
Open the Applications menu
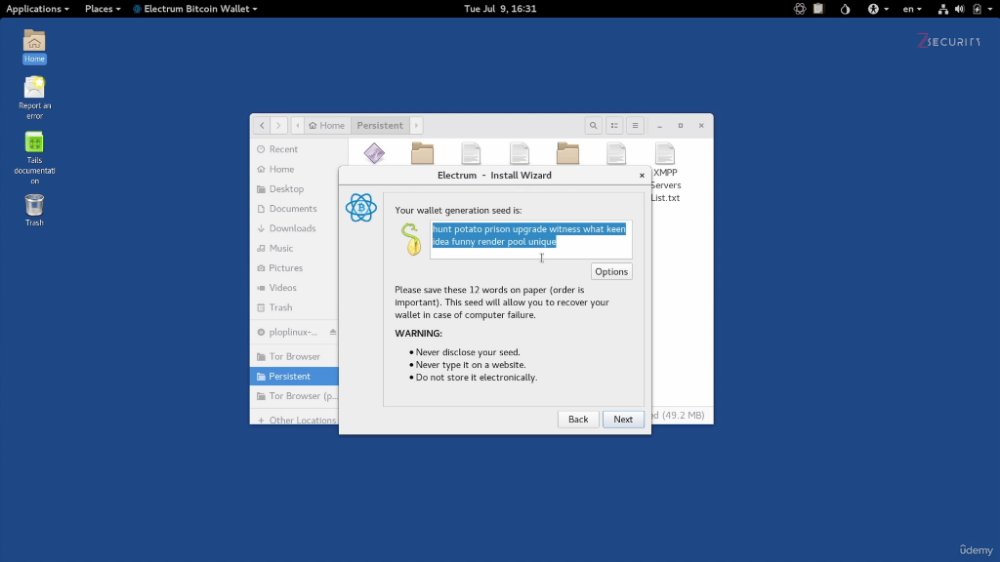(x=37, y=9)
